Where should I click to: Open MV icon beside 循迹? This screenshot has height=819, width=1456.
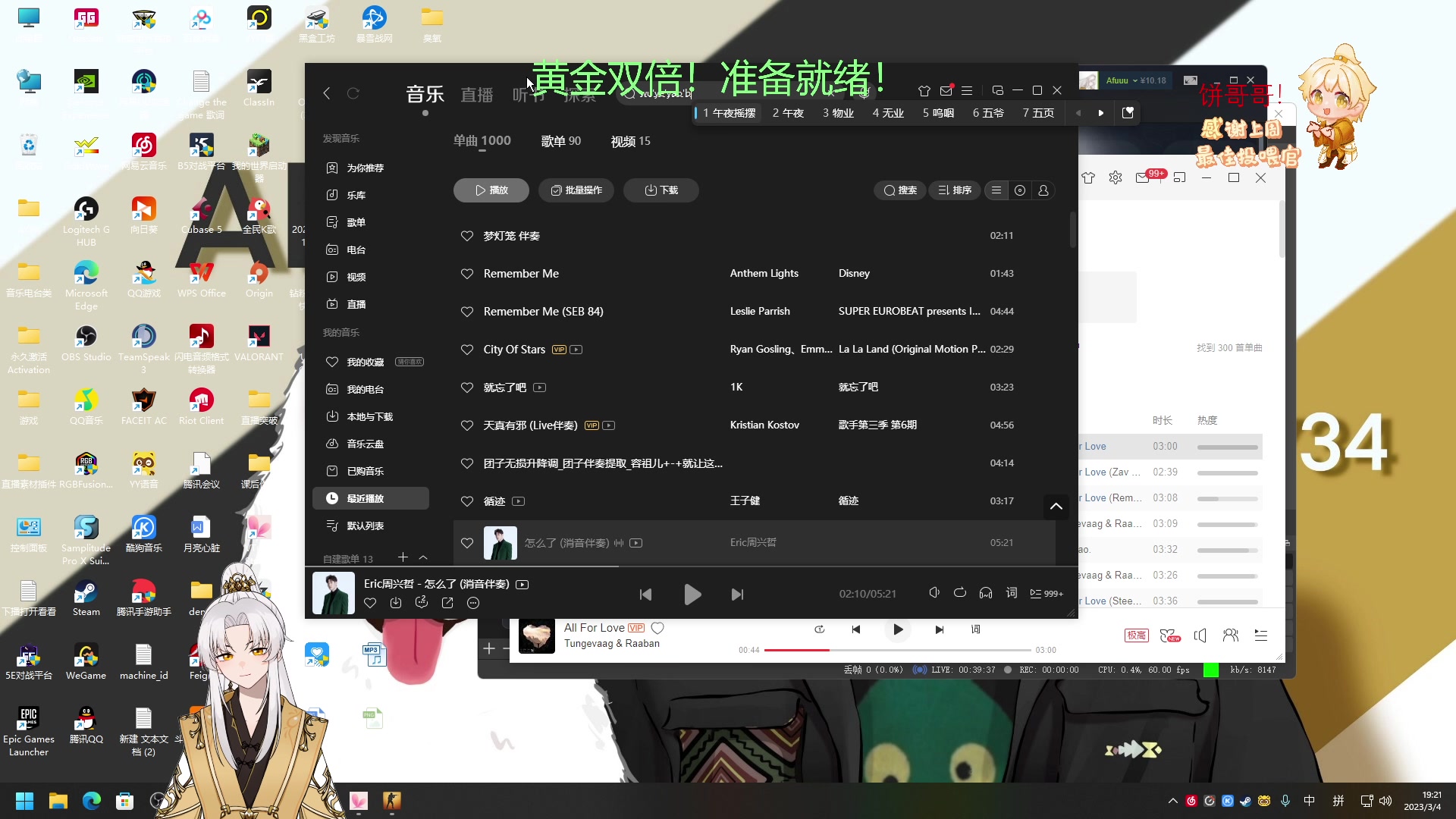[519, 501]
